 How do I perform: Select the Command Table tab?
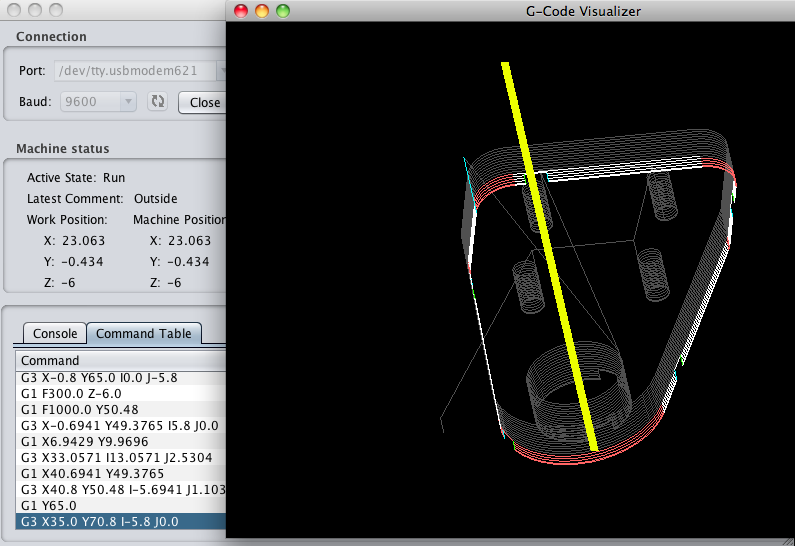143,334
